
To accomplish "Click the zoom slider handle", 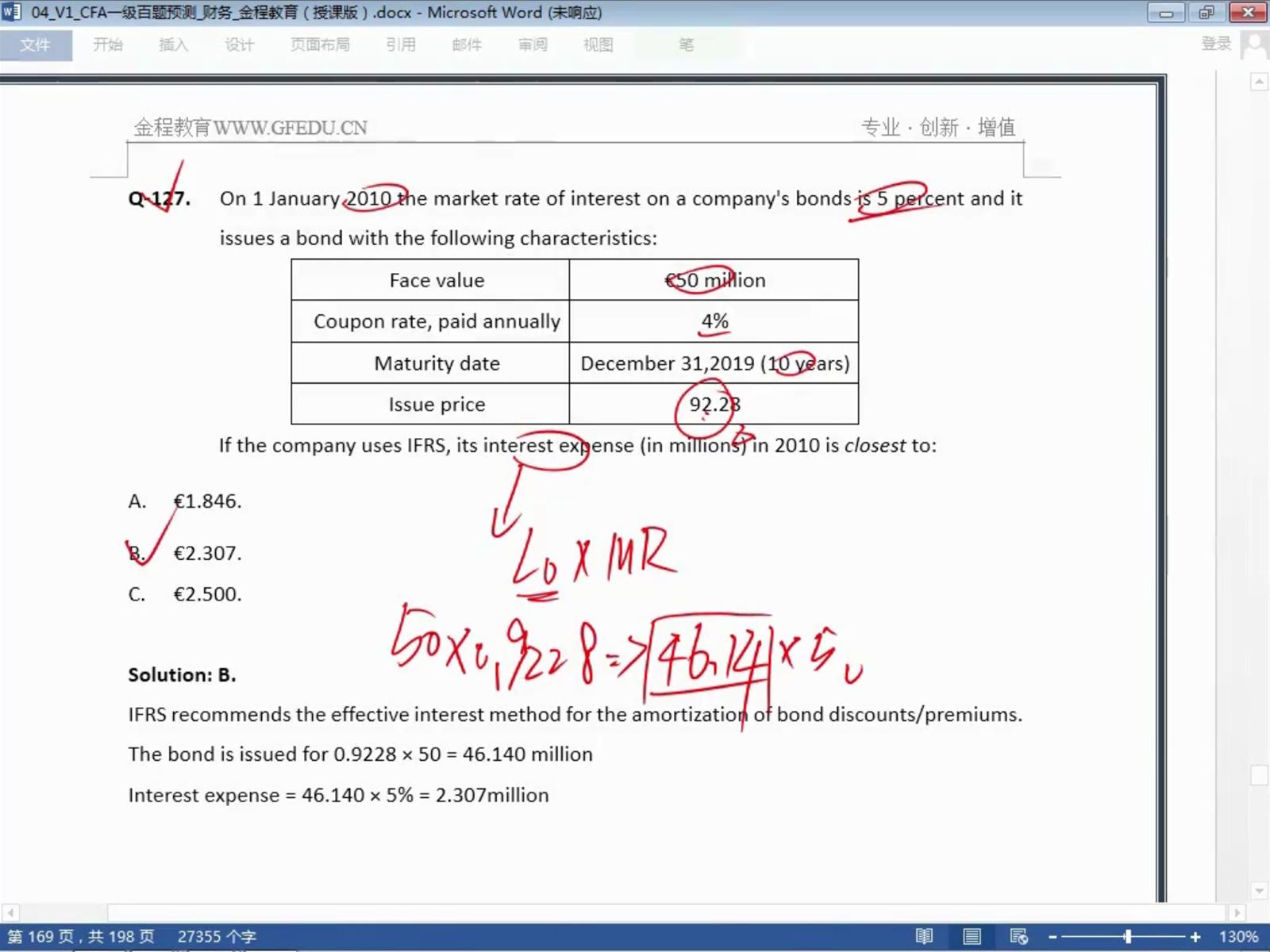I will click(1127, 937).
